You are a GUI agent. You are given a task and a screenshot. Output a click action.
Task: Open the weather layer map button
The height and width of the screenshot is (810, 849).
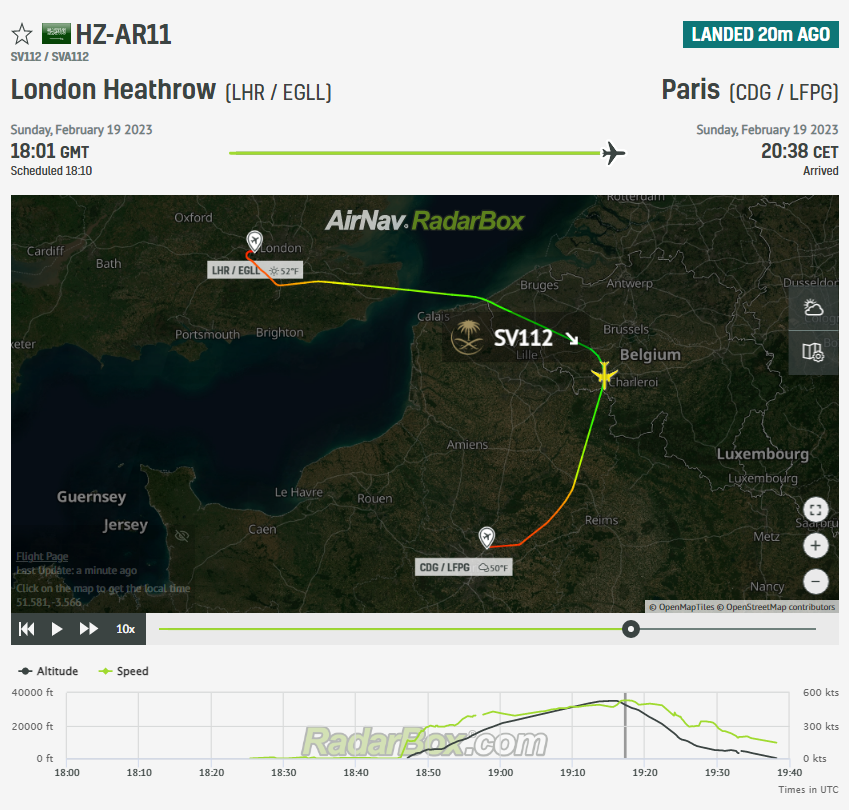click(x=813, y=308)
